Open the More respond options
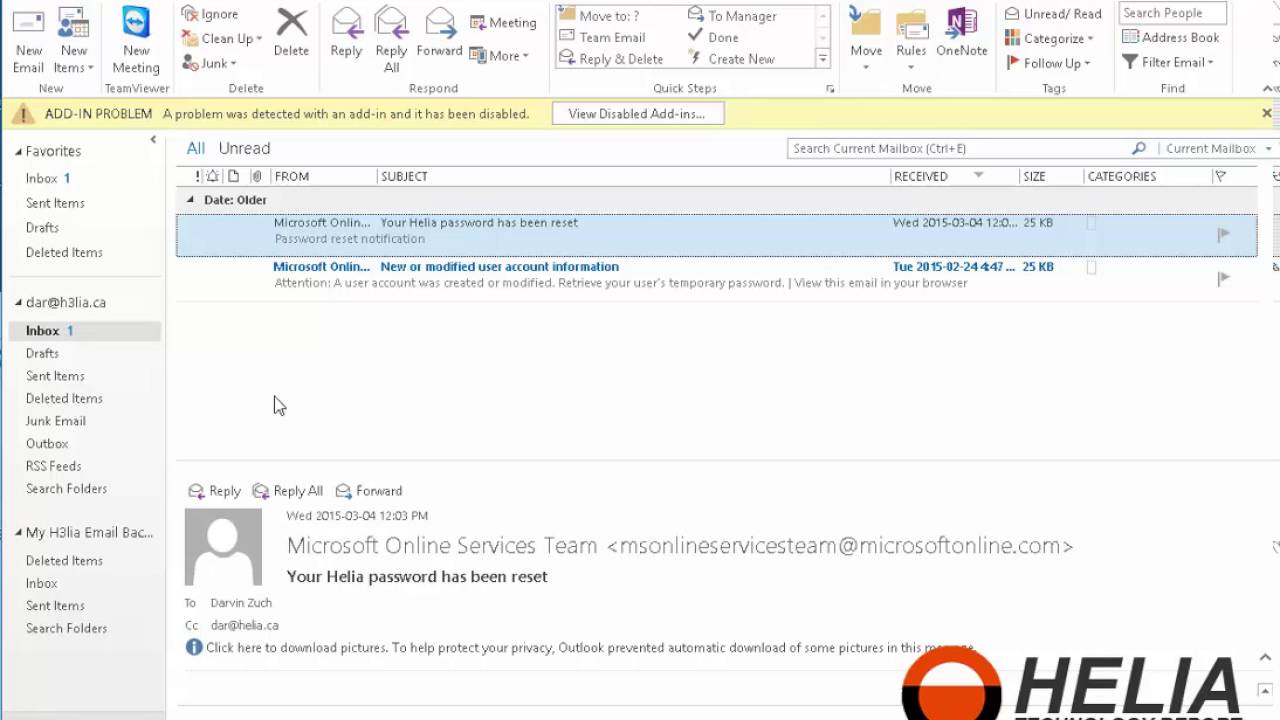This screenshot has width=1280, height=720. [x=499, y=56]
